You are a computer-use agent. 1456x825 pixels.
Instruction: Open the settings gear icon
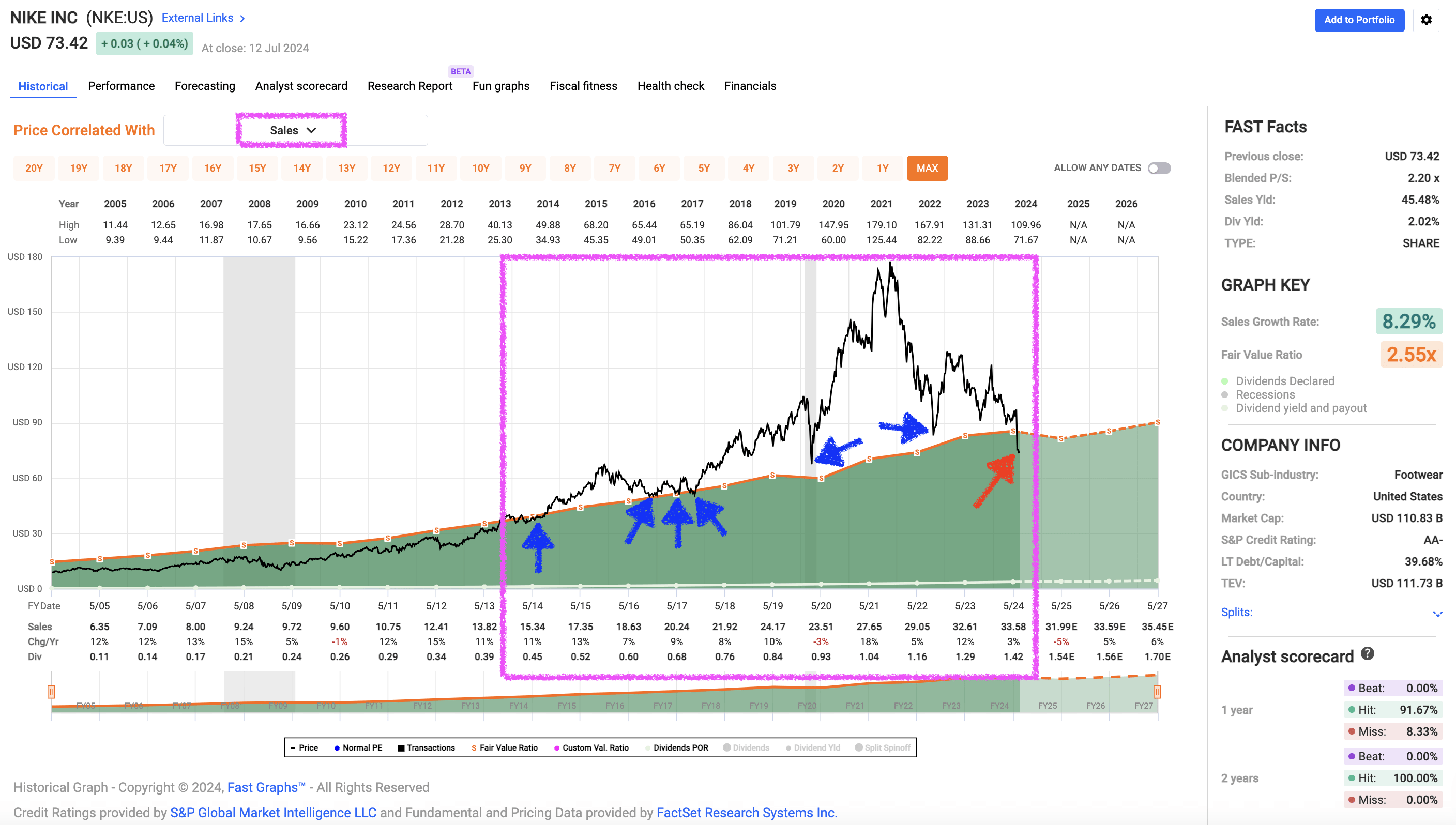coord(1426,20)
